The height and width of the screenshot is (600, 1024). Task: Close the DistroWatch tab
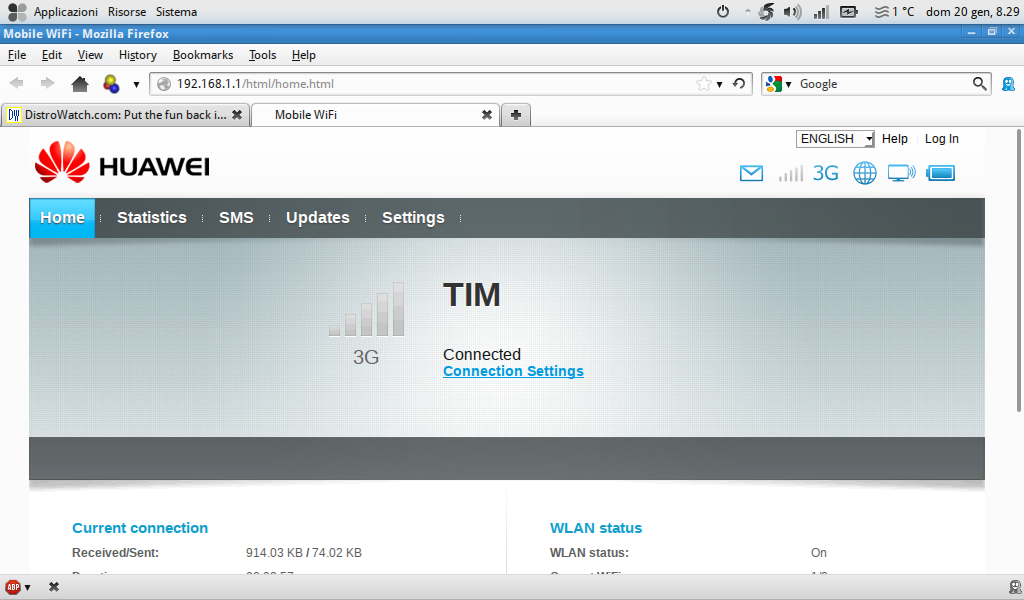coord(237,115)
